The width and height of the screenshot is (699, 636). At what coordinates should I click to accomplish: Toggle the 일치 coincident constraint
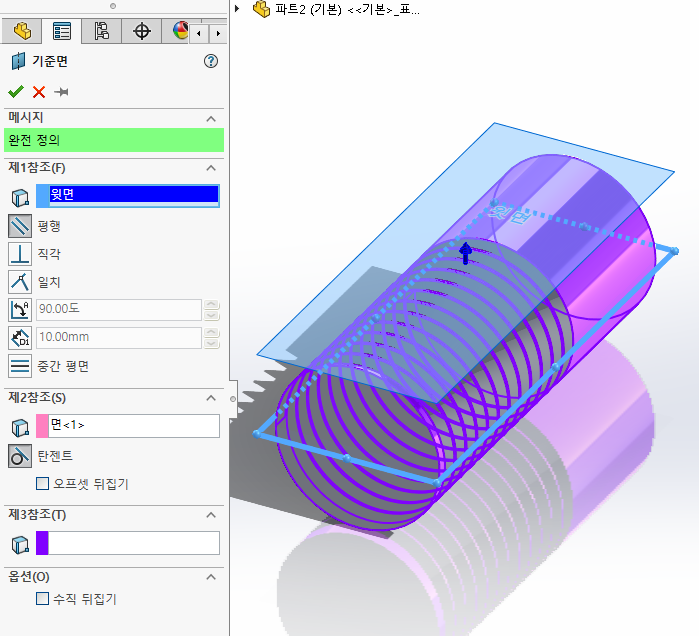[x=20, y=282]
